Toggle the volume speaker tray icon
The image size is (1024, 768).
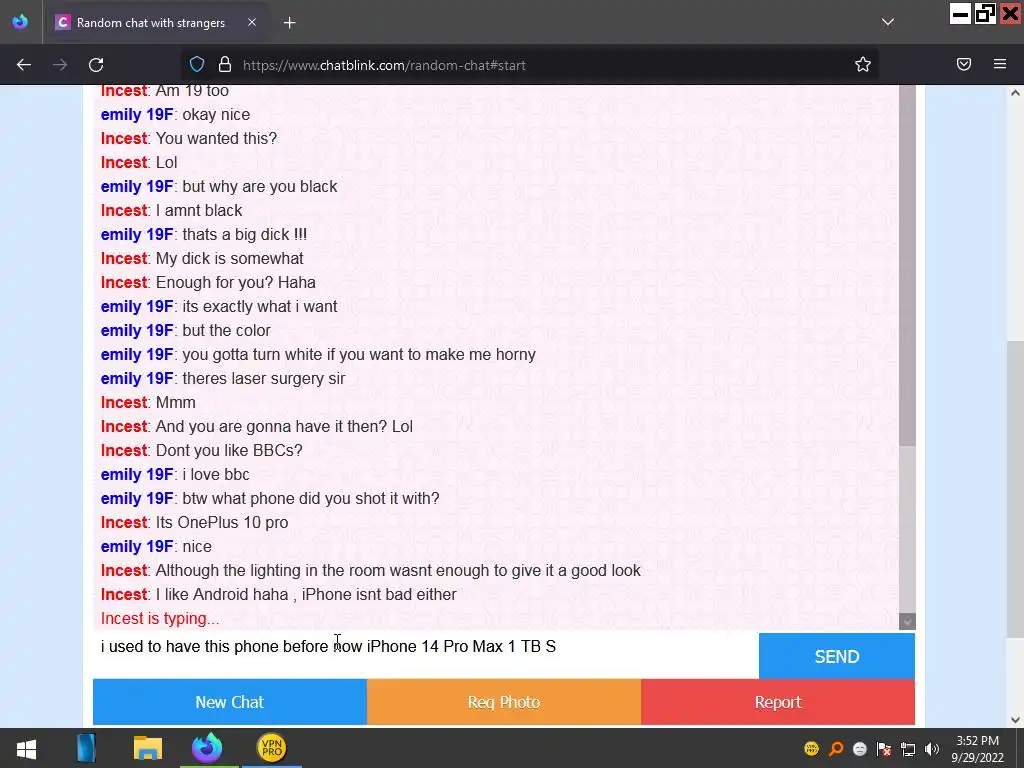pyautogui.click(x=932, y=749)
